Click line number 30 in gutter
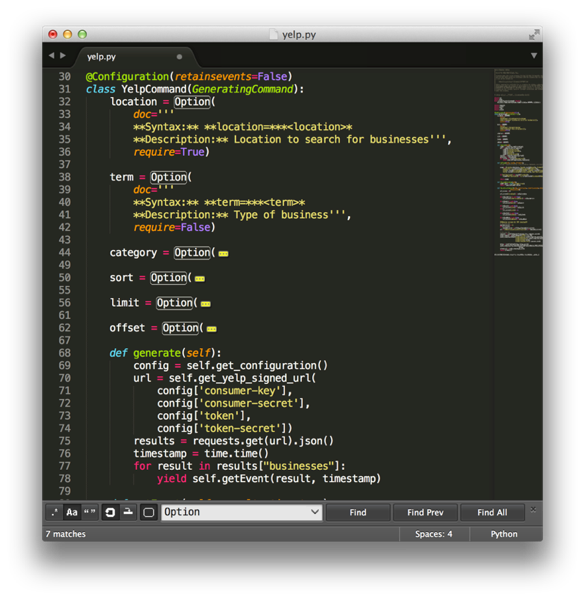585x600 pixels. 64,77
